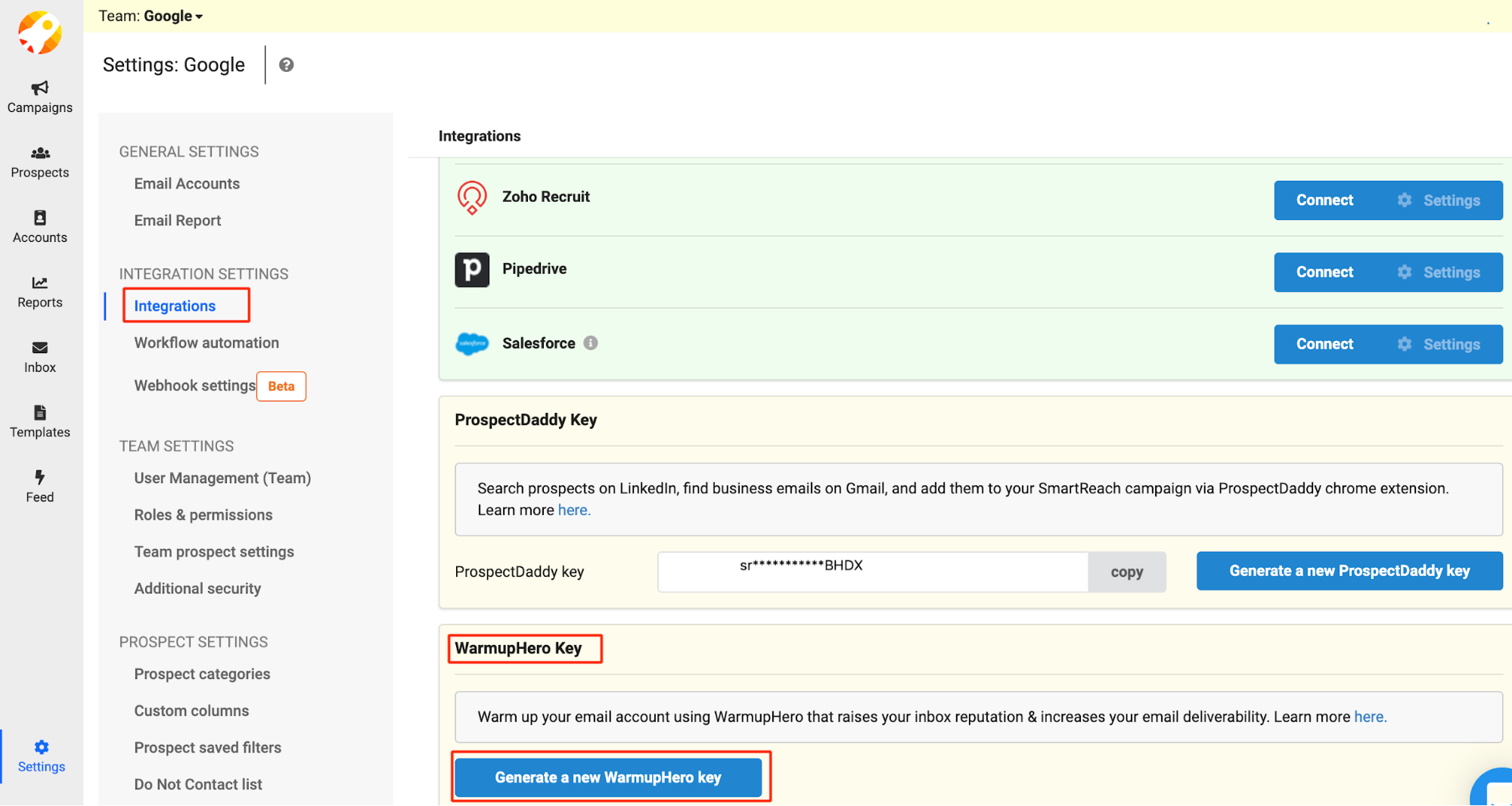The width and height of the screenshot is (1512, 806).
Task: Select Integrations in settings menu
Action: pyautogui.click(x=175, y=306)
